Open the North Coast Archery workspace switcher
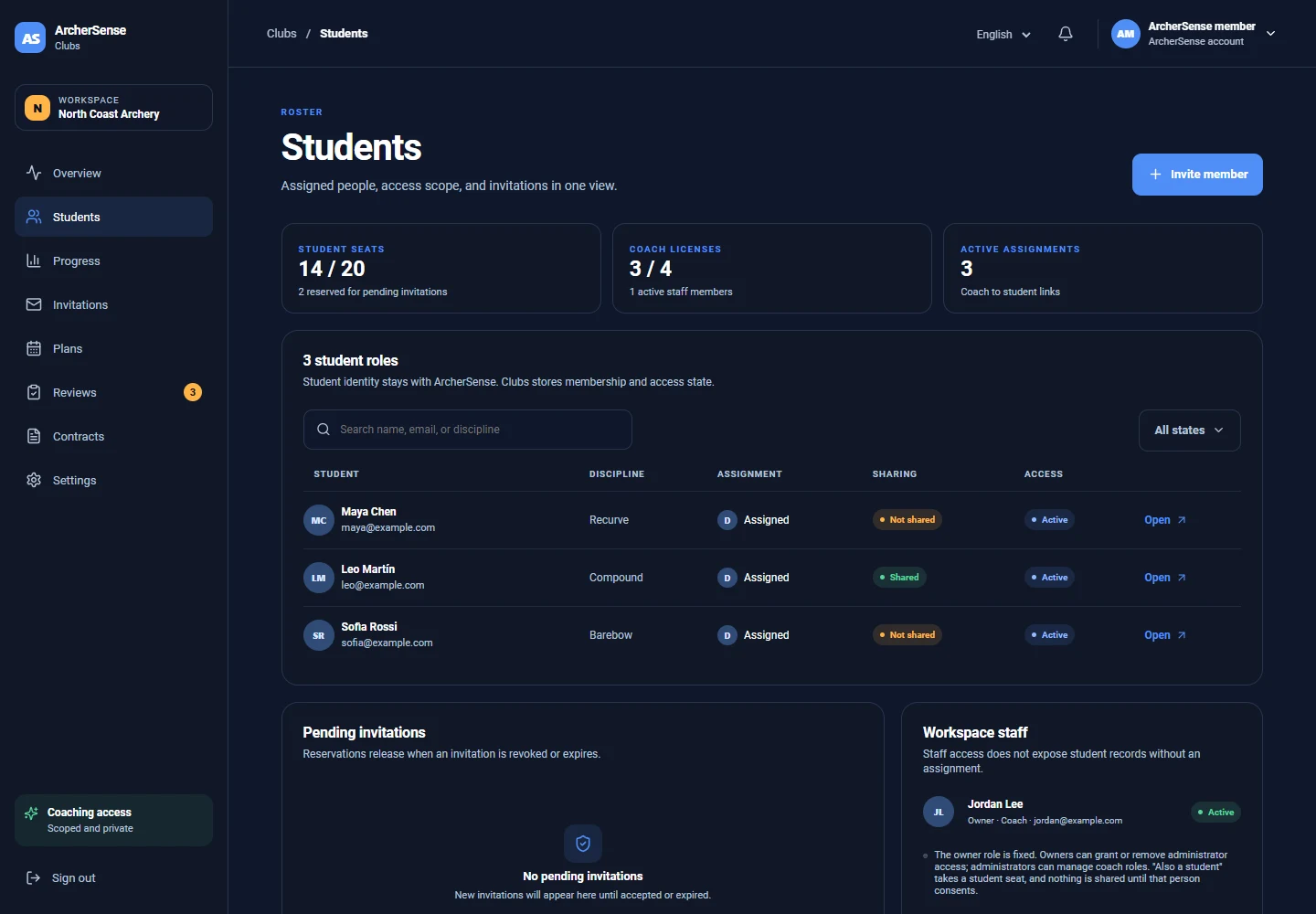1316x914 pixels. pos(113,108)
